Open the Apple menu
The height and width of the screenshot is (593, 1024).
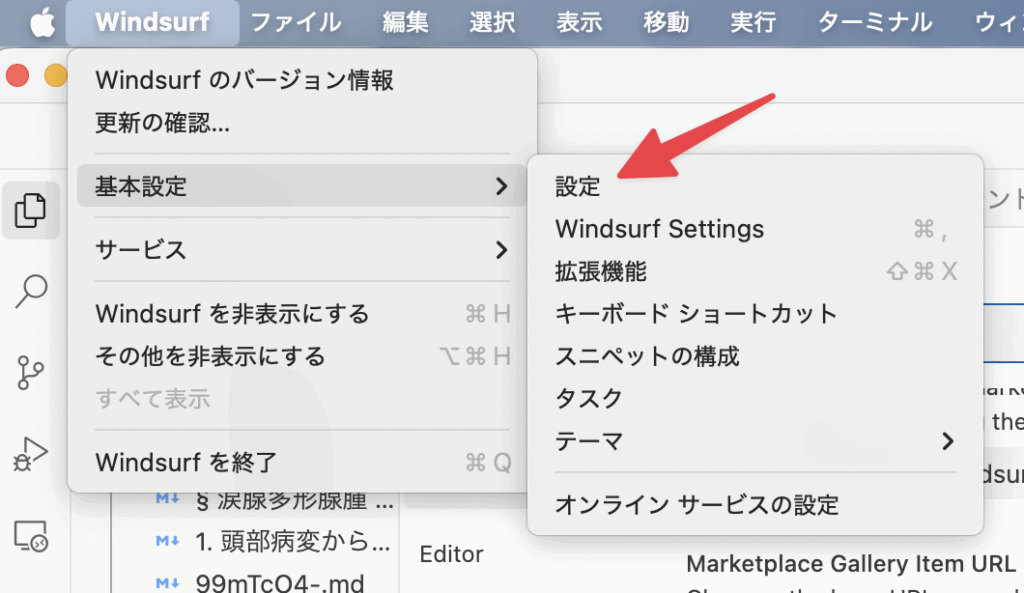tap(42, 23)
